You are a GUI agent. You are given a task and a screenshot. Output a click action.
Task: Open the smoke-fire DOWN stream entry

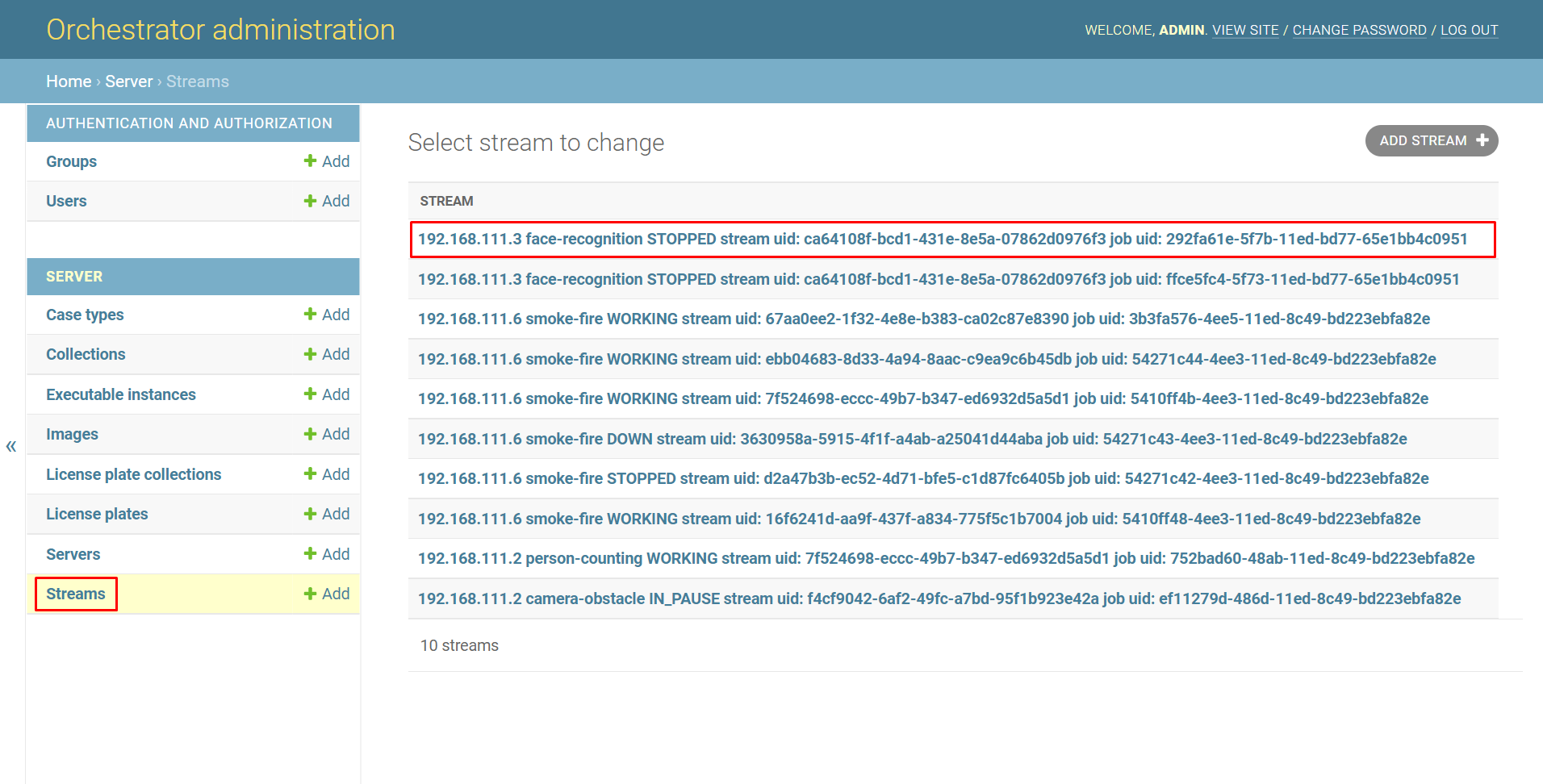pyautogui.click(x=912, y=439)
